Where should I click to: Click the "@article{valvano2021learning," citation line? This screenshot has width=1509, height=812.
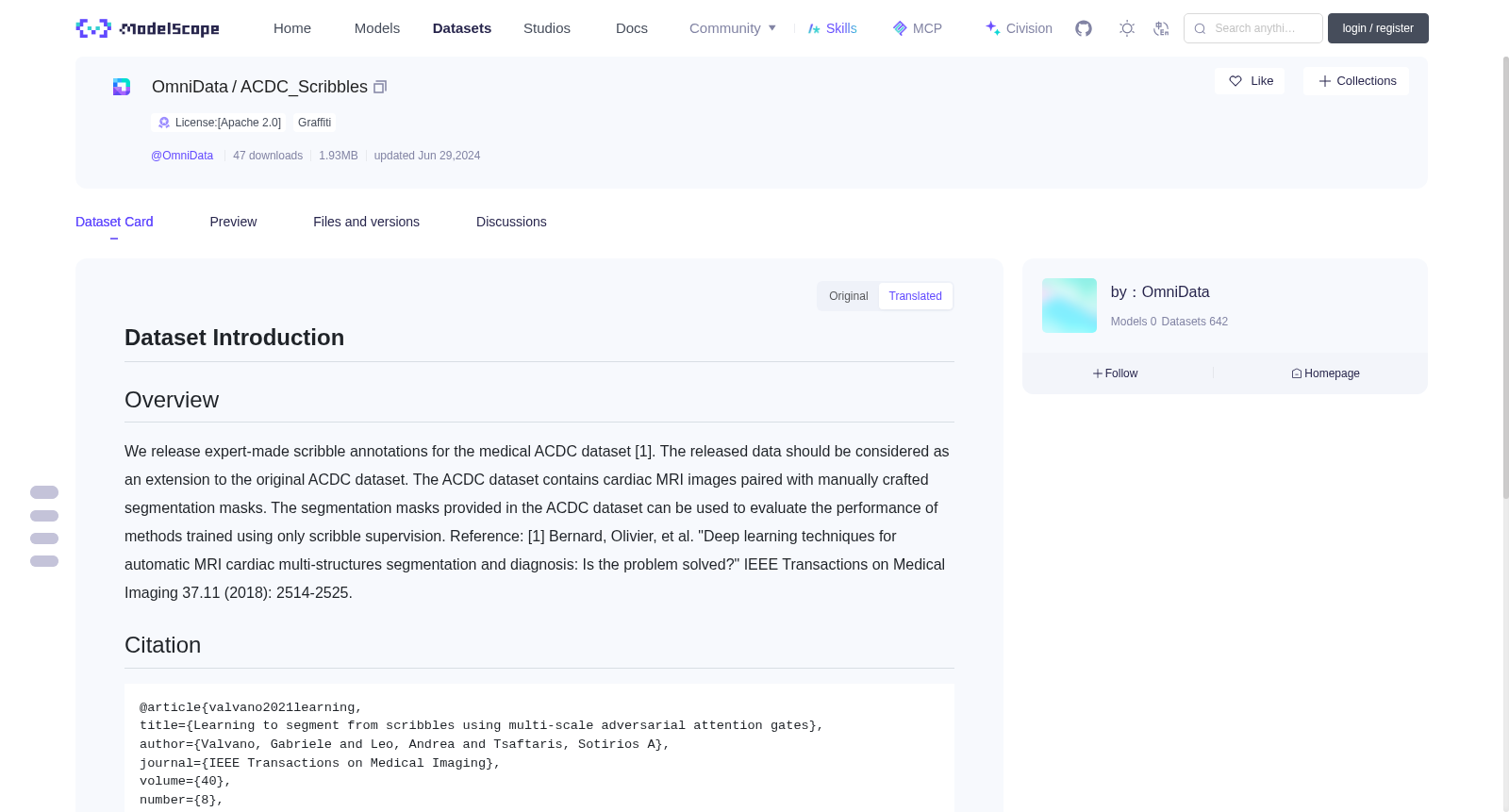pyautogui.click(x=251, y=707)
